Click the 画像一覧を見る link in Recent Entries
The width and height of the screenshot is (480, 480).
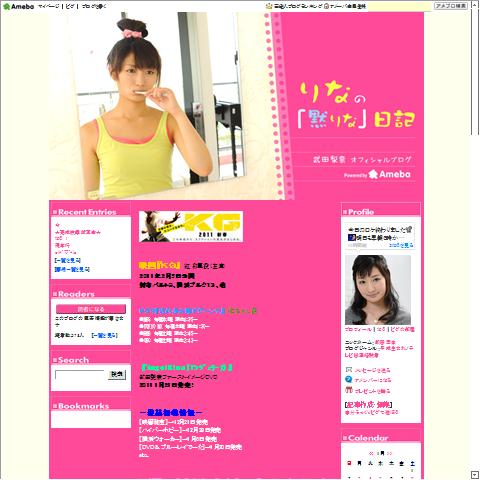pyautogui.click(x=72, y=269)
